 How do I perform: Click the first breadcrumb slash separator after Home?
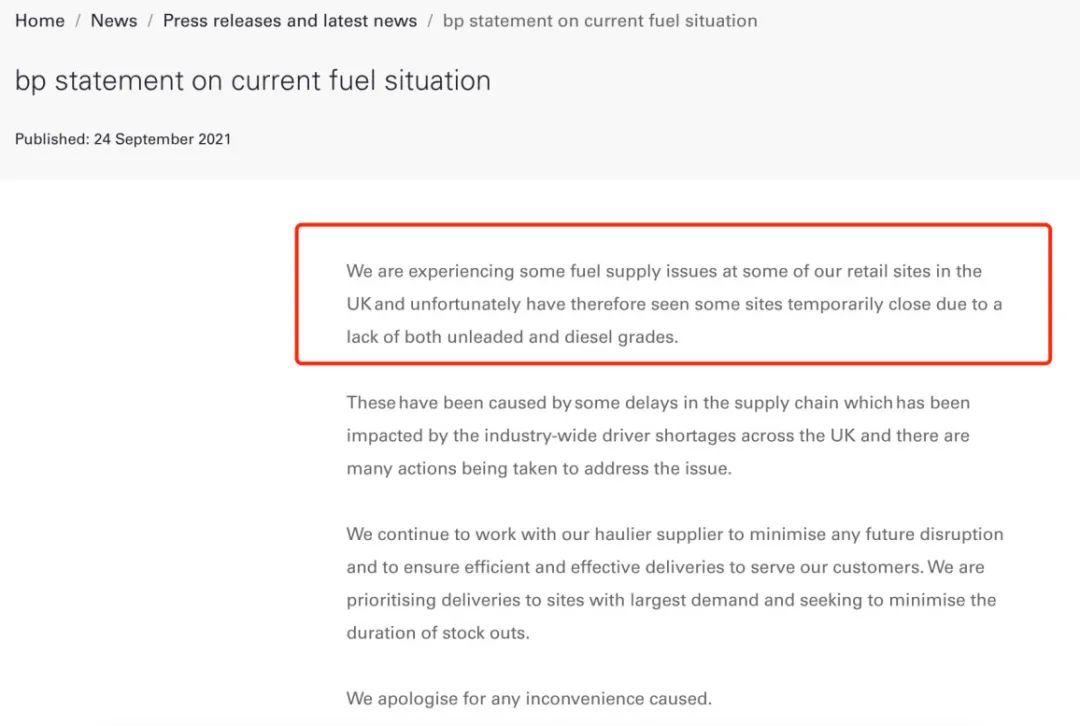[78, 21]
